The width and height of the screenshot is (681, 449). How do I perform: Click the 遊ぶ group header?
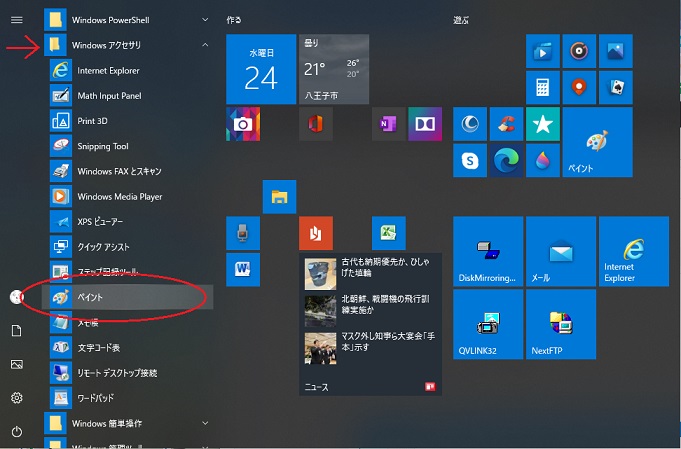[461, 20]
